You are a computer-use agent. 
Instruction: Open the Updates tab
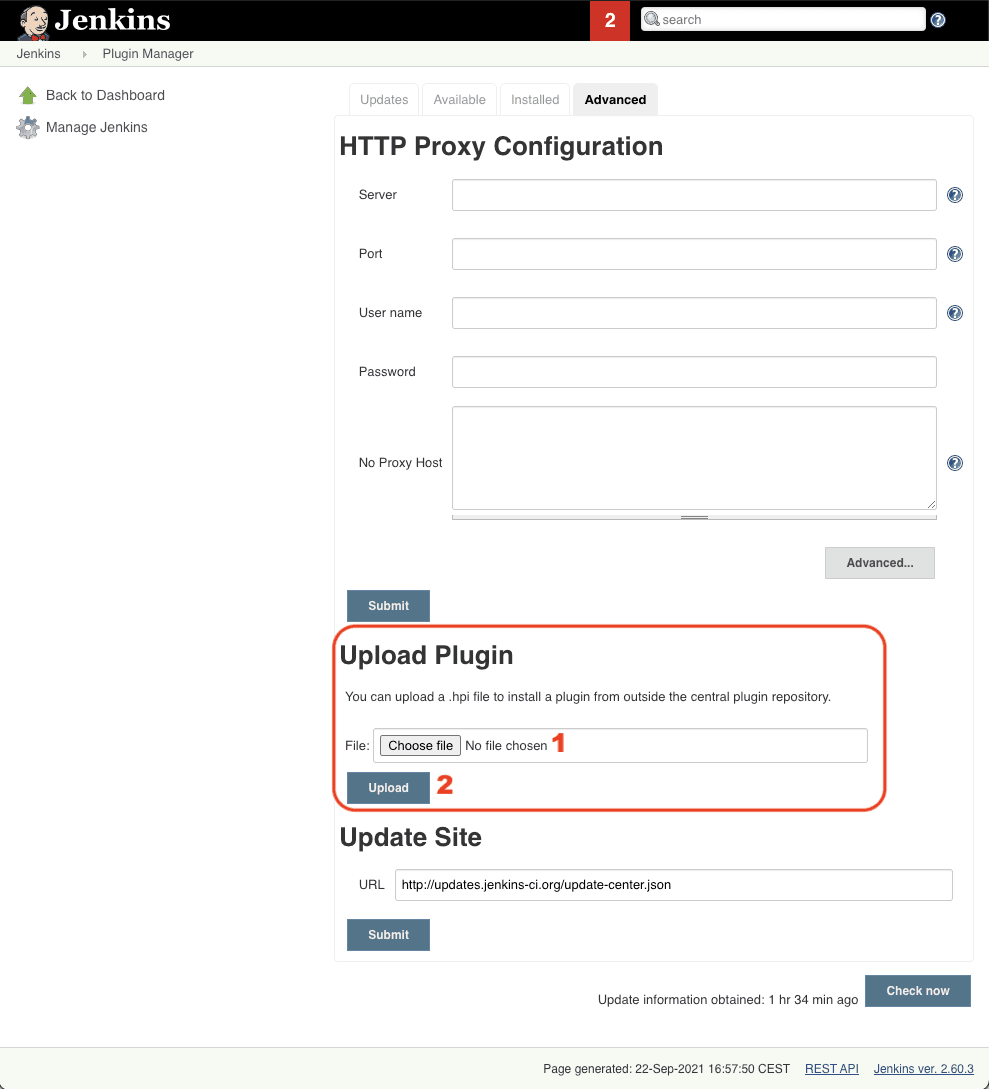click(384, 100)
